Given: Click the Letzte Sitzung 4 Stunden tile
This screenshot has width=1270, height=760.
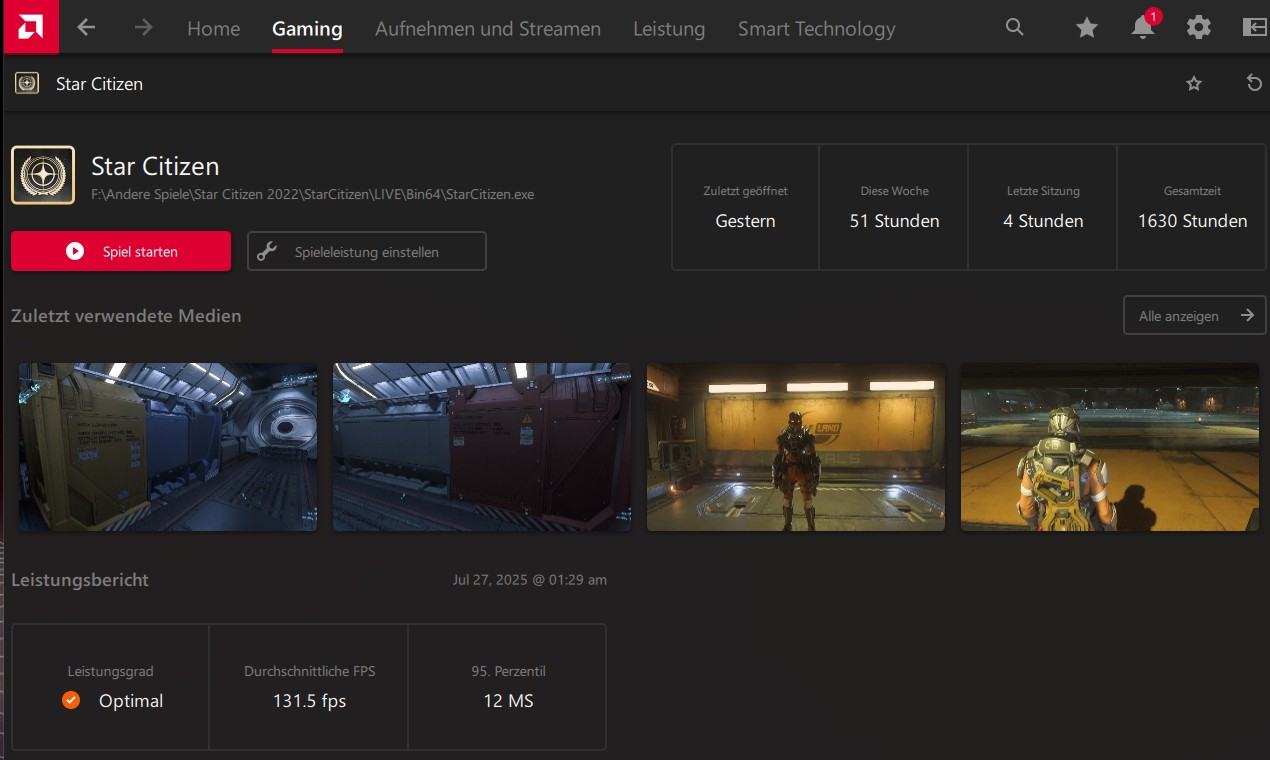Looking at the screenshot, I should click(1043, 207).
